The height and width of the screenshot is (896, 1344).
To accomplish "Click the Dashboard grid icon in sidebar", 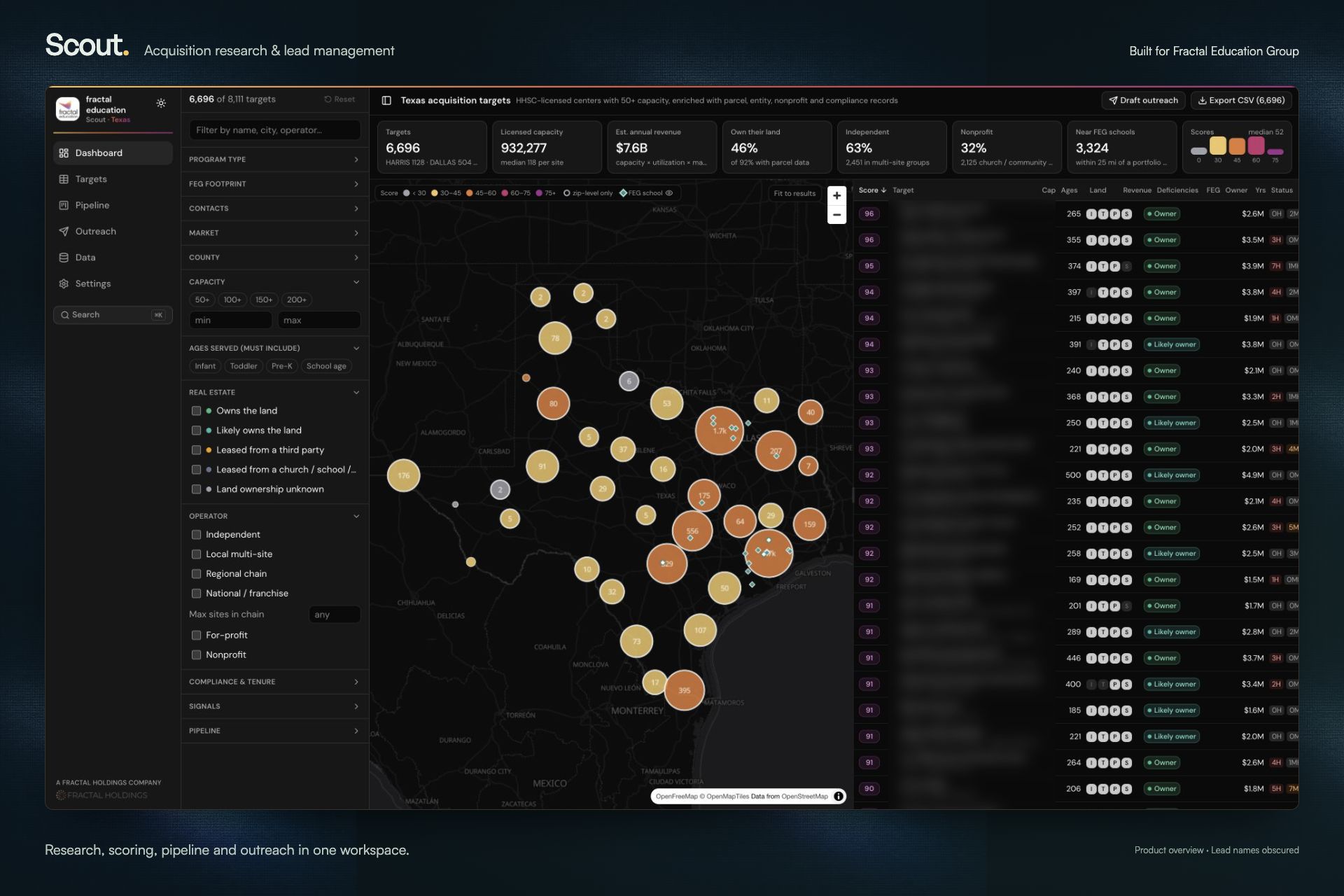I will click(64, 153).
